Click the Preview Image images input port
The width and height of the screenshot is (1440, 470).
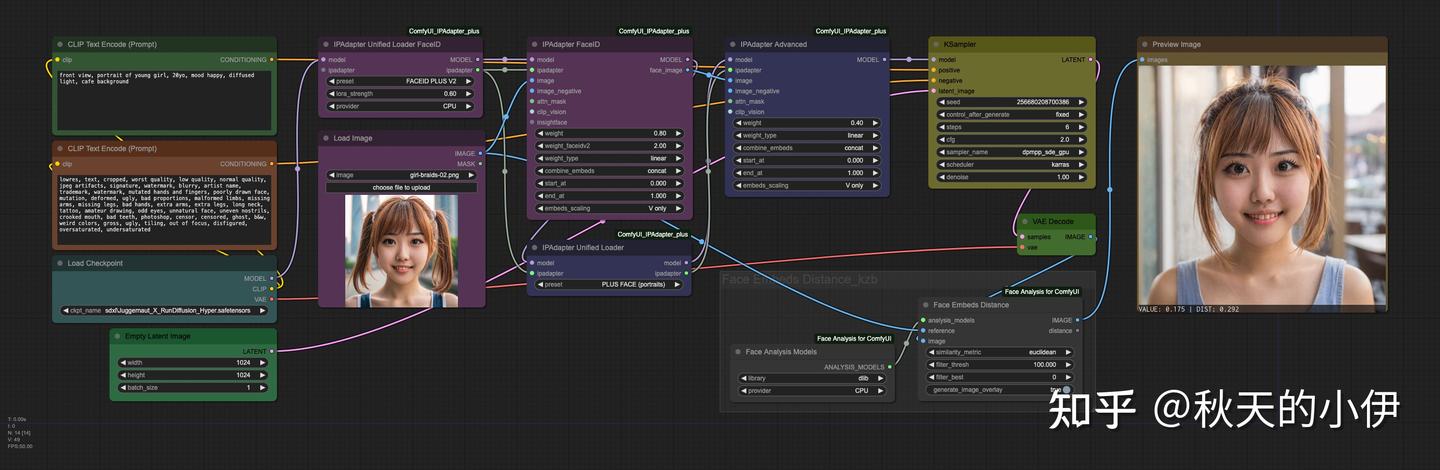1142,60
